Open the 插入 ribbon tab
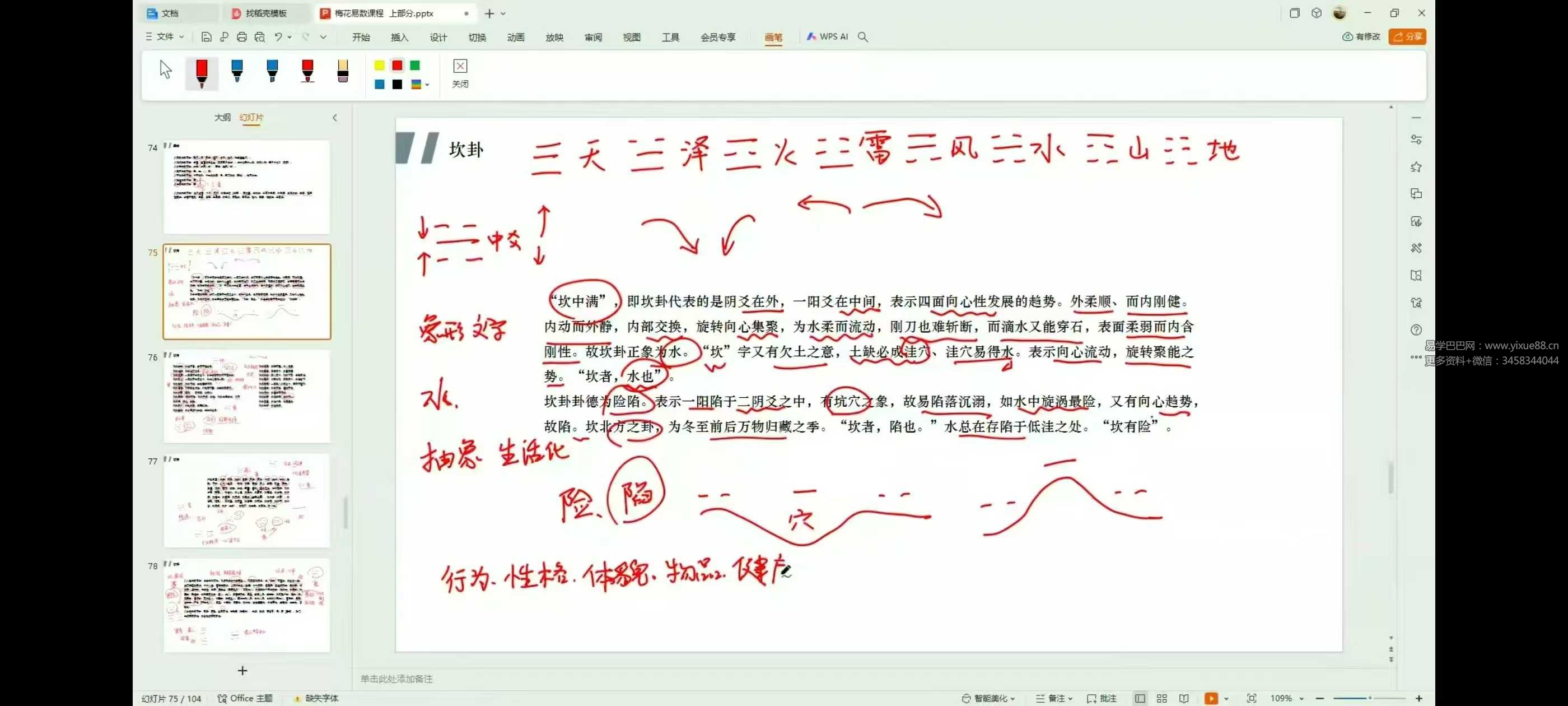Image resolution: width=1568 pixels, height=706 pixels. pyautogui.click(x=399, y=37)
